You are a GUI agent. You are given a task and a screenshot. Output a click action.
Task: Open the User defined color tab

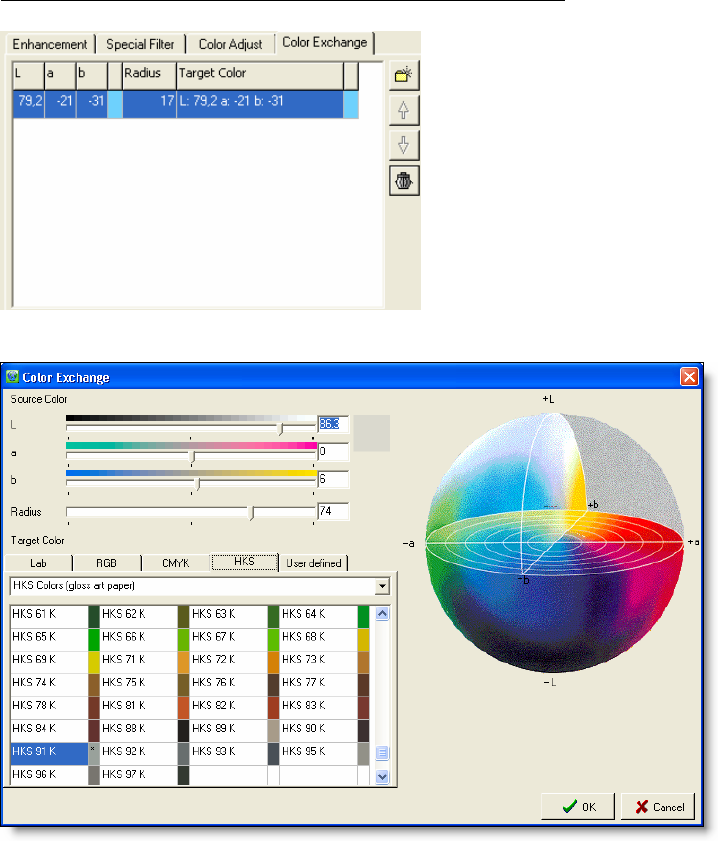[312, 563]
